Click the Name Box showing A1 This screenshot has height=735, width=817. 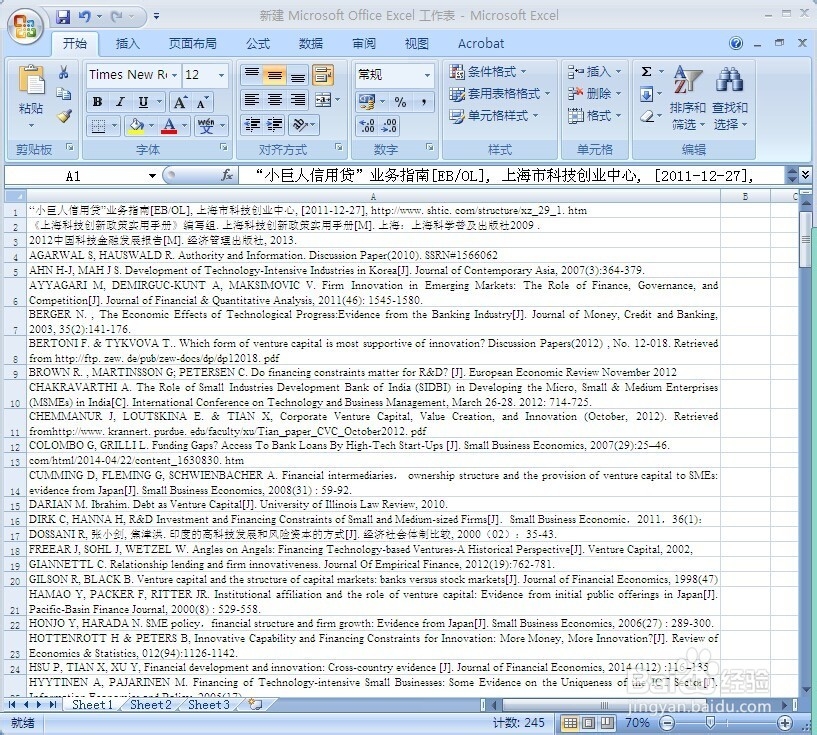pos(72,176)
